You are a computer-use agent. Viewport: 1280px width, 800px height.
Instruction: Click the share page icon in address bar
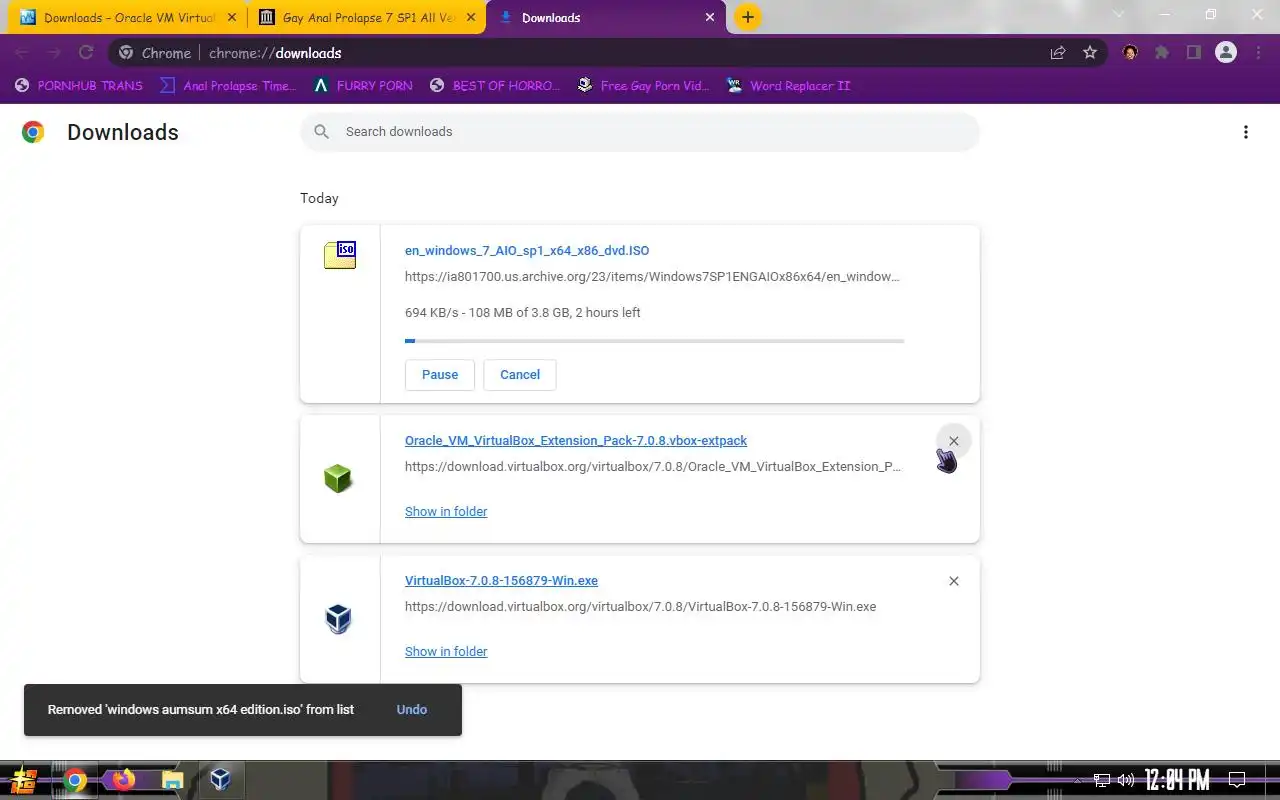click(1057, 53)
